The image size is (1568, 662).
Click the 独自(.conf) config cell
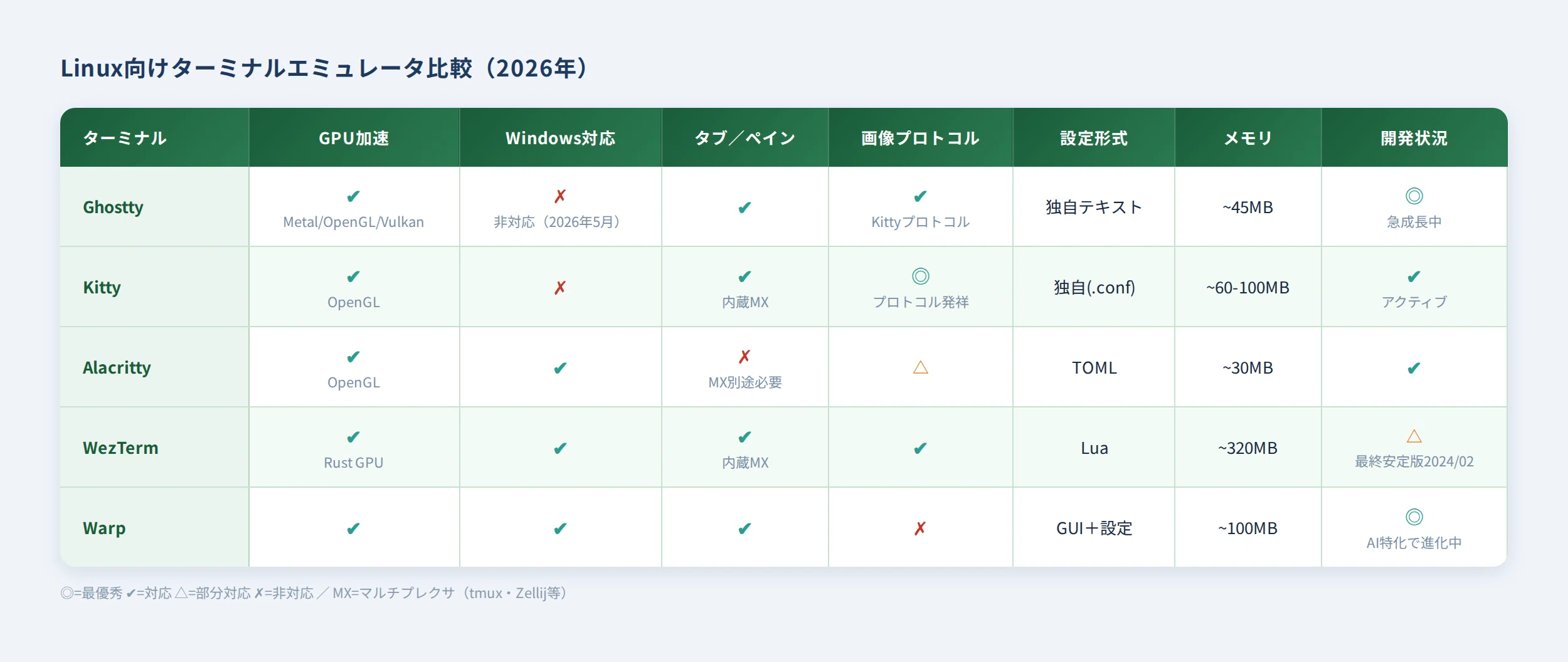1094,288
